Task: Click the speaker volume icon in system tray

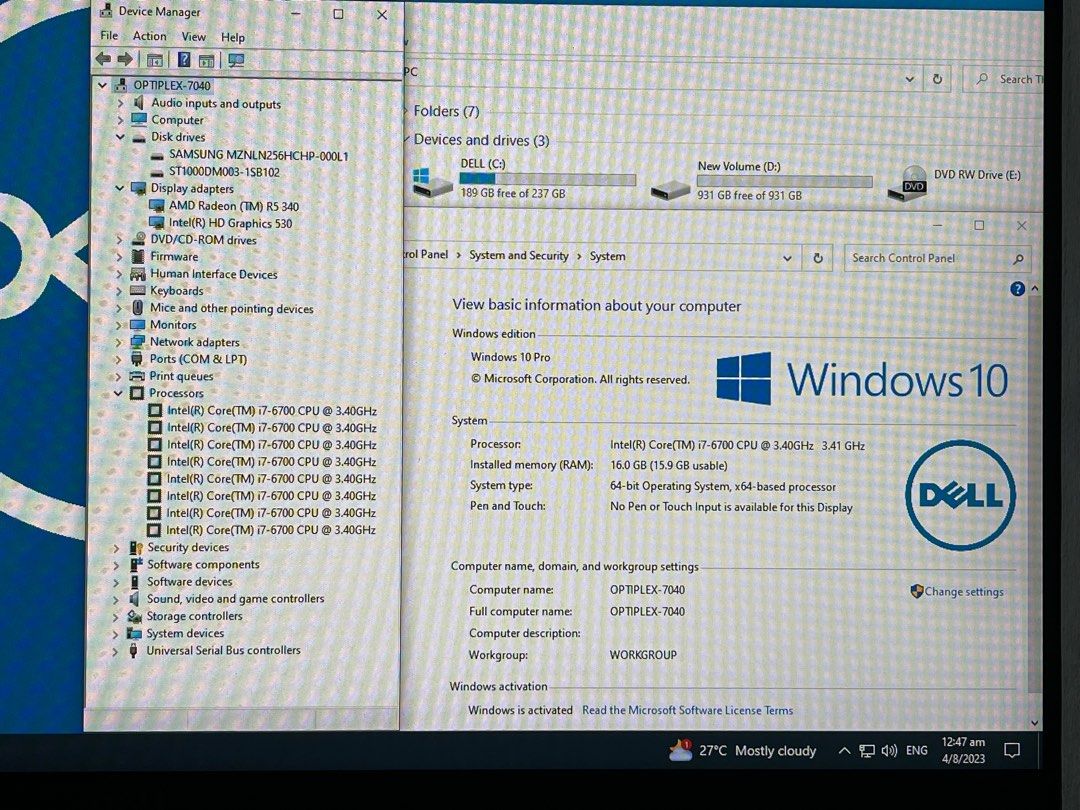Action: tap(890, 750)
